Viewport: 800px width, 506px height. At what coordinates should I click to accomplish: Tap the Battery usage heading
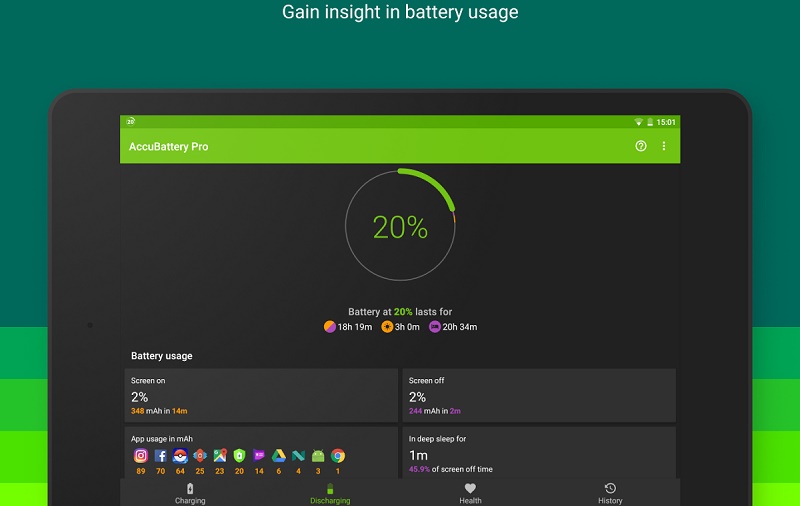coord(161,356)
